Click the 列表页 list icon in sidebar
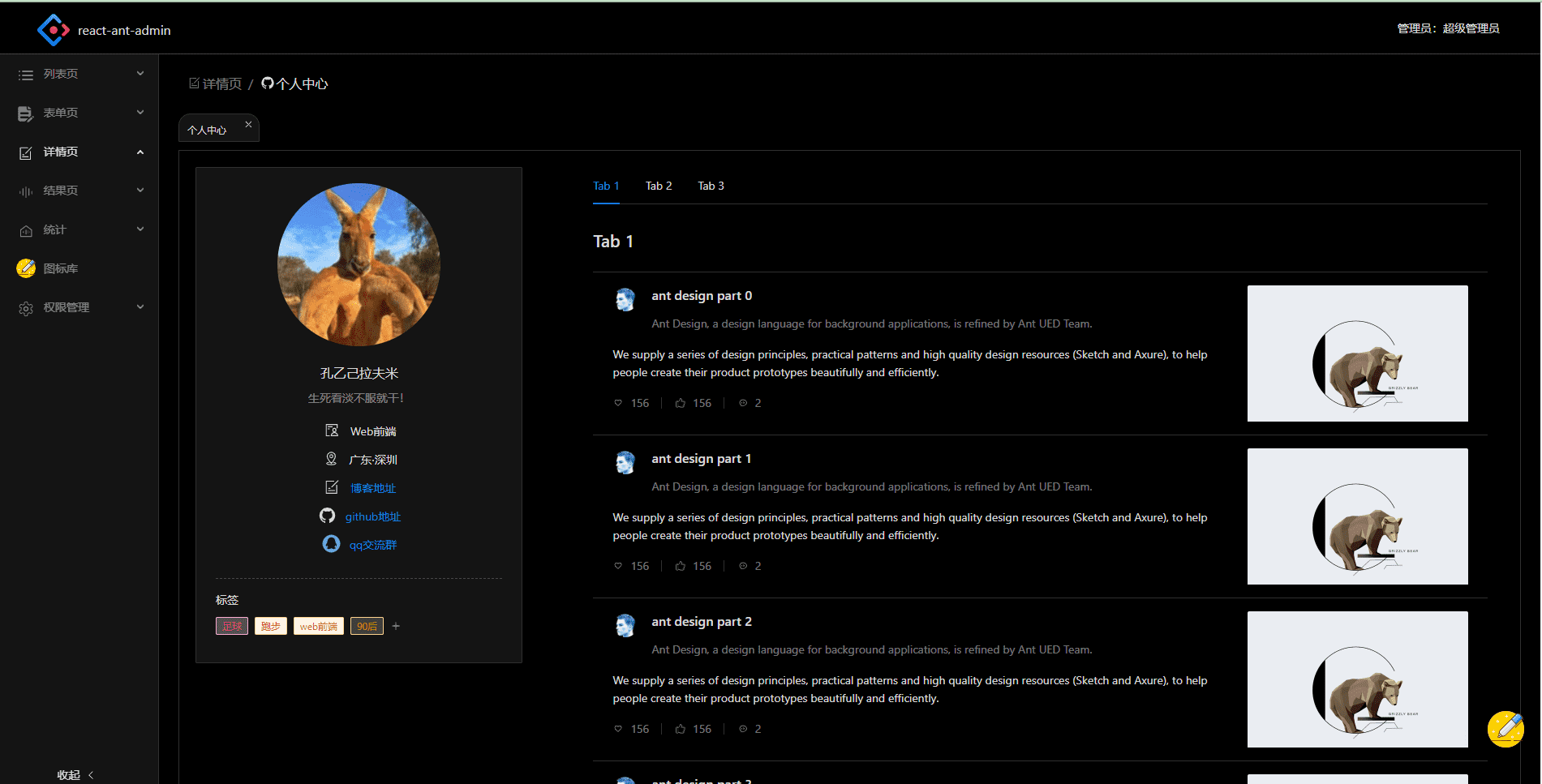The height and width of the screenshot is (784, 1542). click(x=26, y=75)
